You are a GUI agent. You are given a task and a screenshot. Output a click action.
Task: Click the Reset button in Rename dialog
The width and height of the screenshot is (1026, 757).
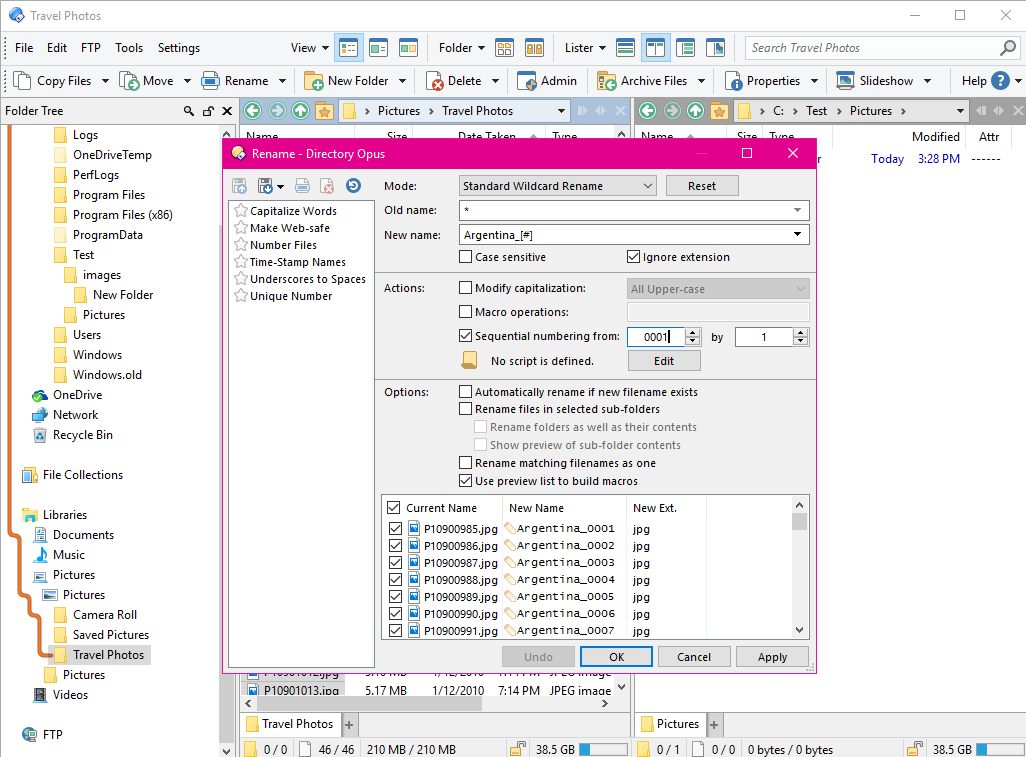[x=702, y=185]
